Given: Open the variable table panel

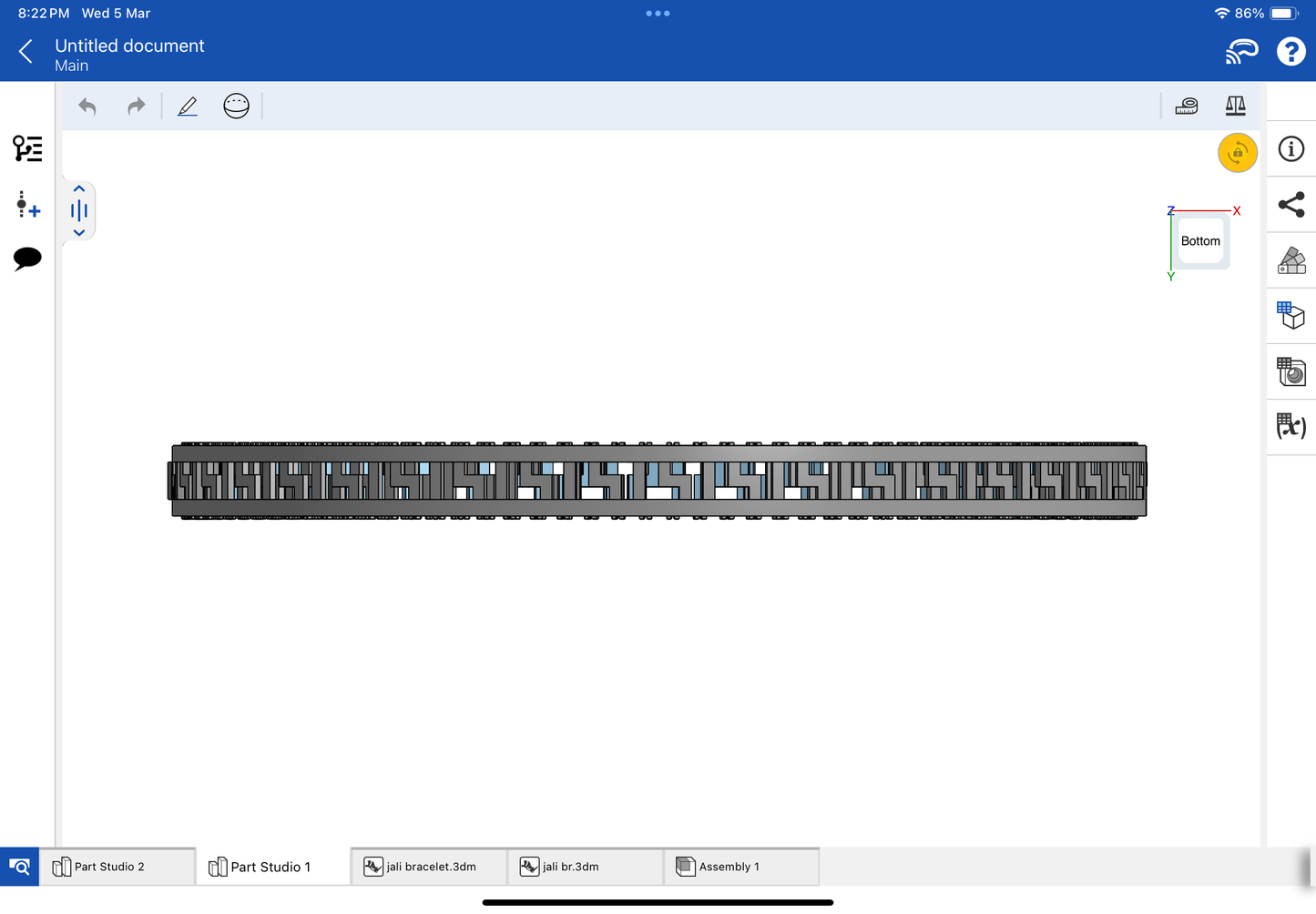Looking at the screenshot, I should coord(1290,426).
